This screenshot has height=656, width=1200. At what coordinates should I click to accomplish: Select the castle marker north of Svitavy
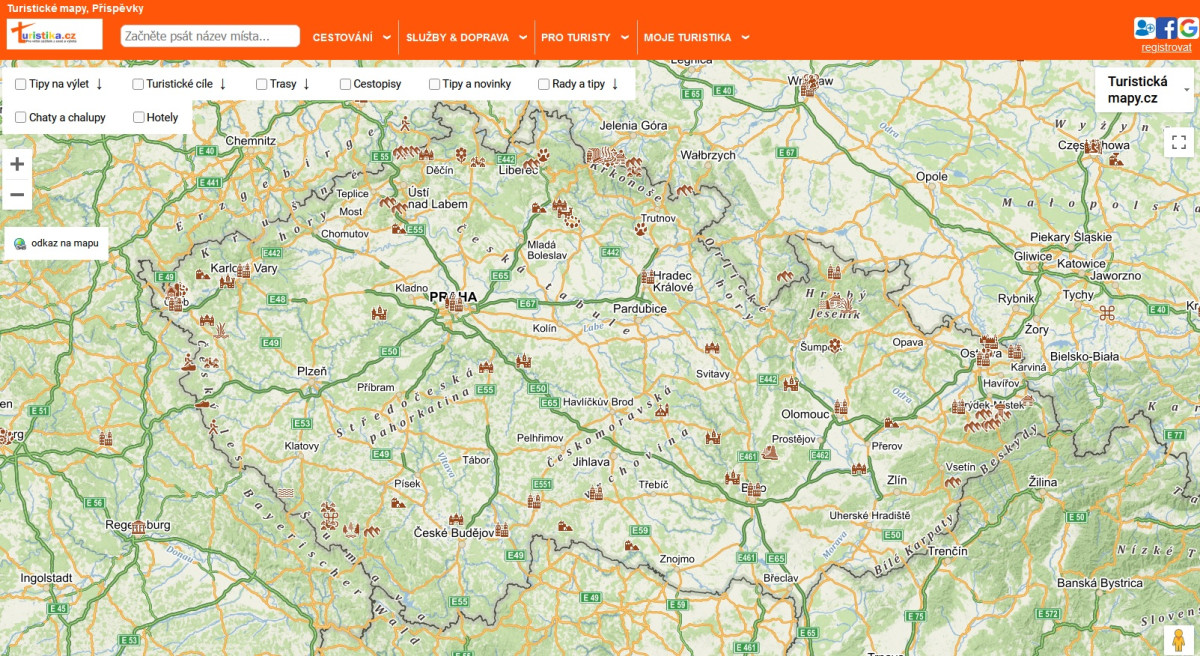click(x=712, y=348)
